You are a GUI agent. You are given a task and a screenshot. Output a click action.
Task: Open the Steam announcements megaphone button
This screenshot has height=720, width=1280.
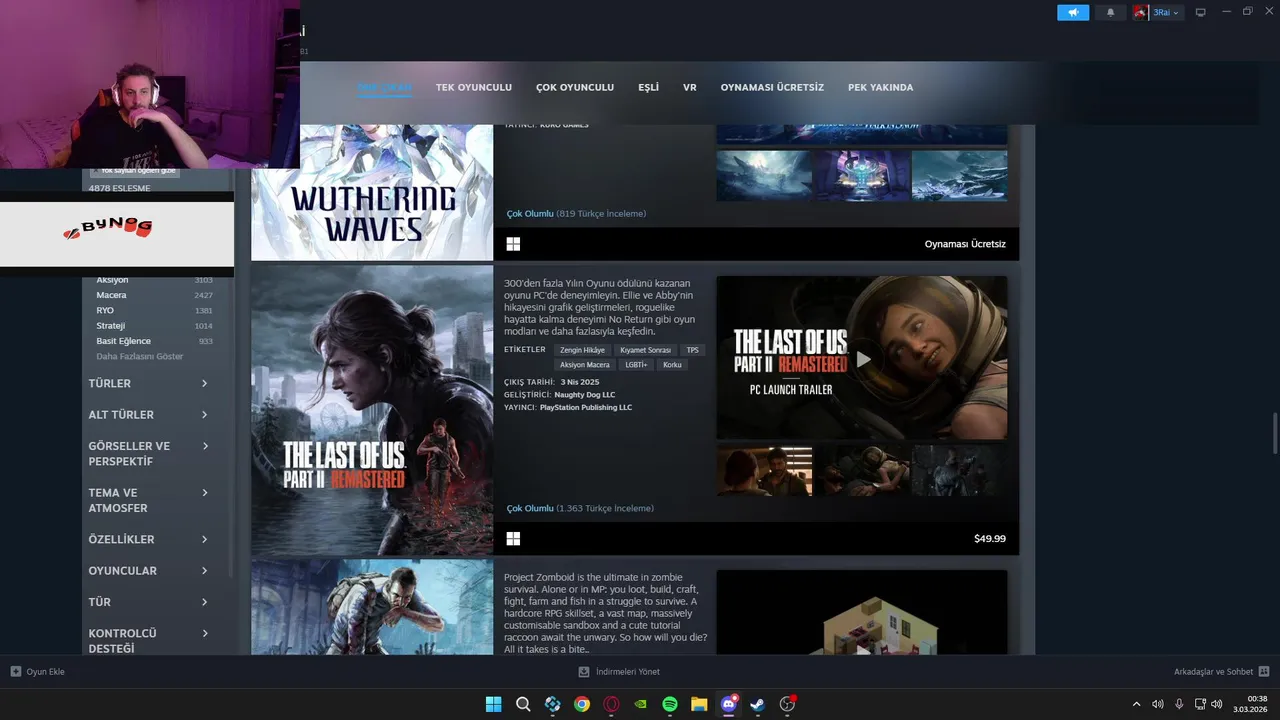1073,12
